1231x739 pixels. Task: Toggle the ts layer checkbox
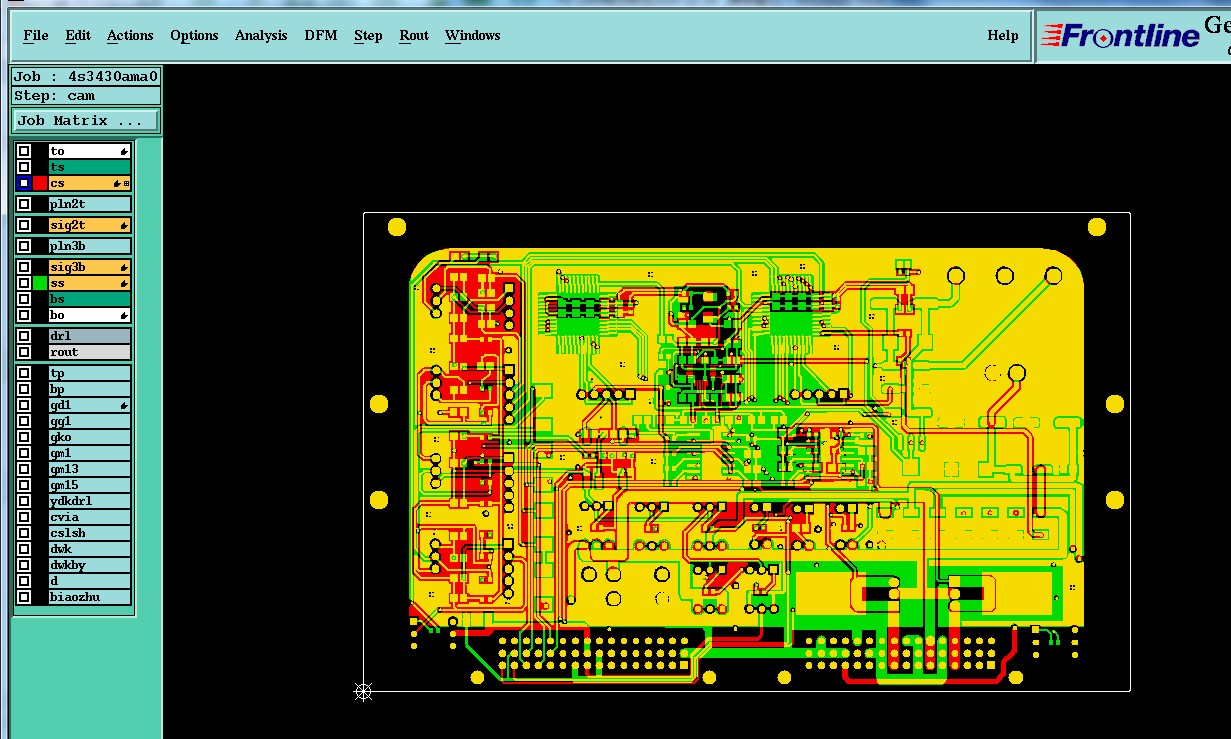(x=24, y=167)
